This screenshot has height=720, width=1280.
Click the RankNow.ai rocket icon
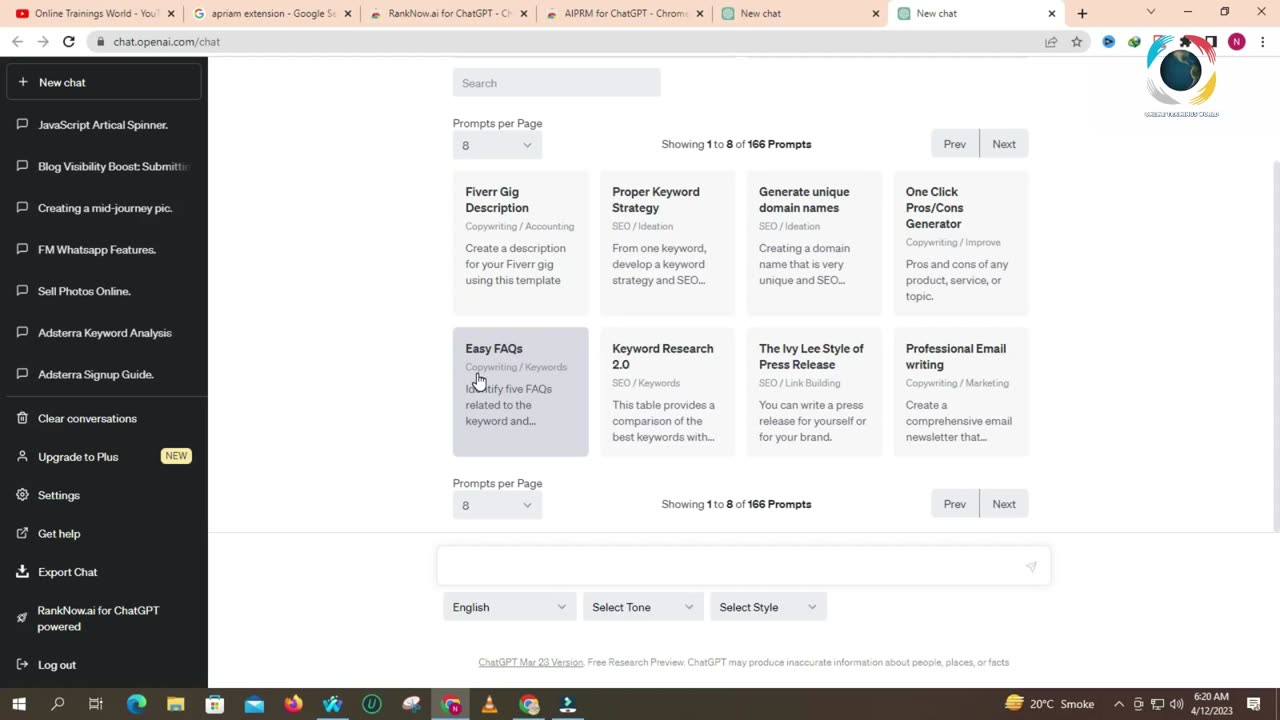click(22, 618)
